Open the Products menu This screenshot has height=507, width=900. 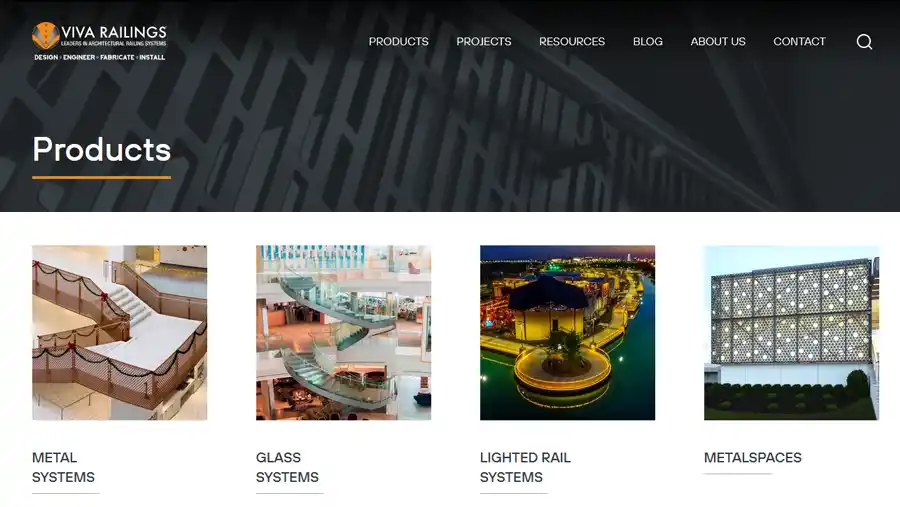398,41
